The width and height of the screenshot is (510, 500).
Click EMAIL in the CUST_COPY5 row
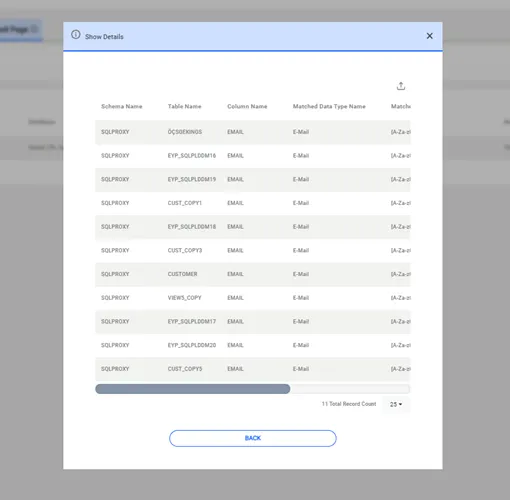coord(235,369)
